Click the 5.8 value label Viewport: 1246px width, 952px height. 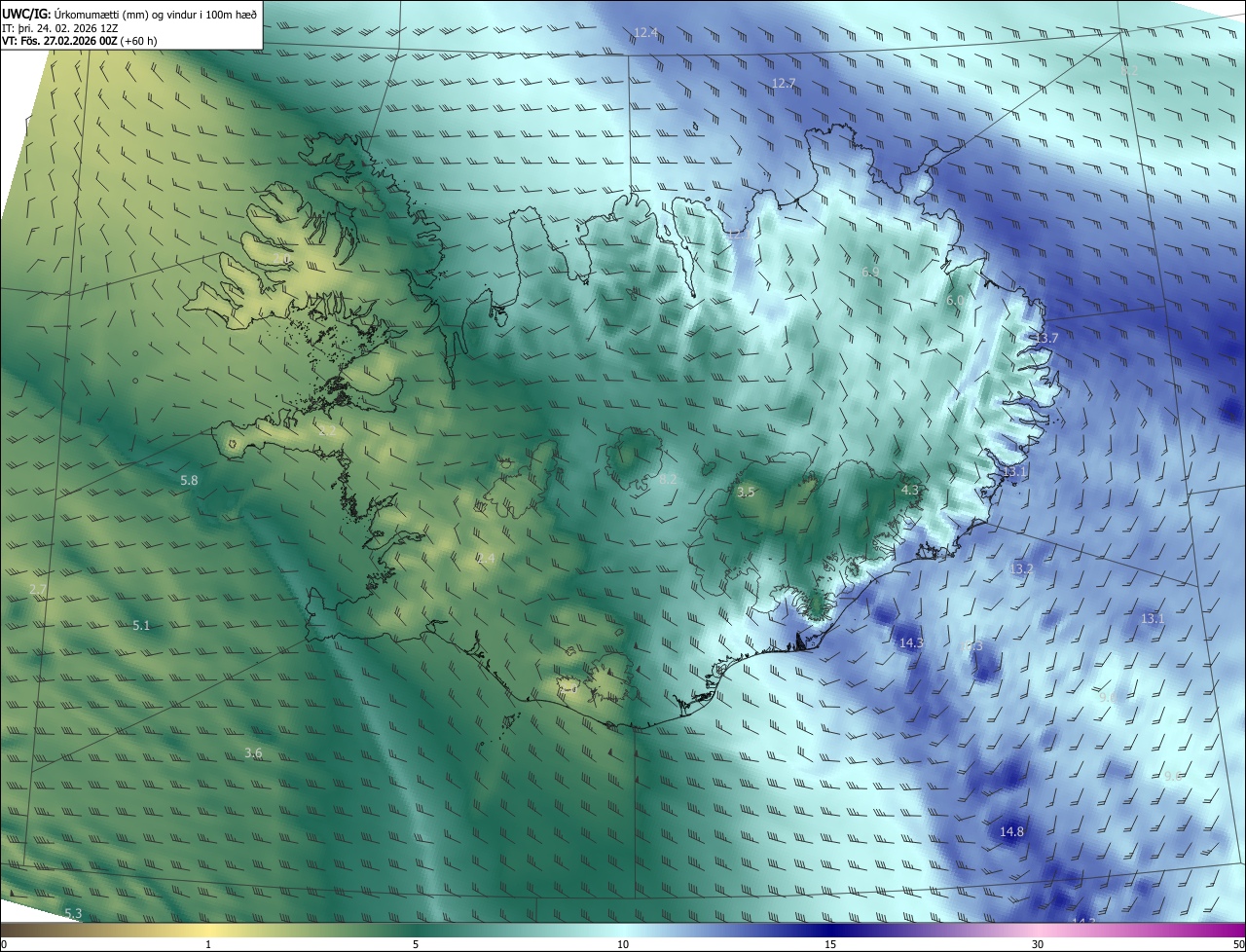(x=190, y=480)
